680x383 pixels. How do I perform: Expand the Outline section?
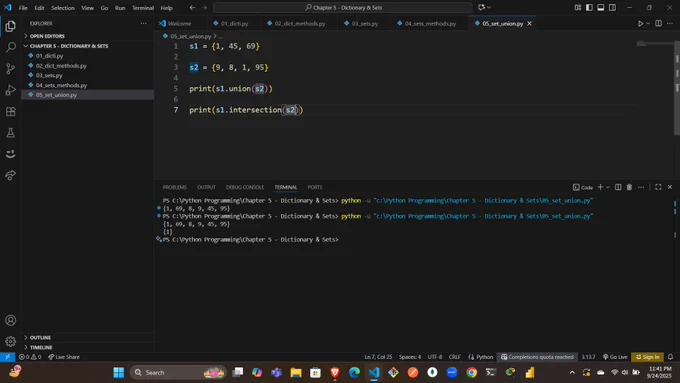40,337
